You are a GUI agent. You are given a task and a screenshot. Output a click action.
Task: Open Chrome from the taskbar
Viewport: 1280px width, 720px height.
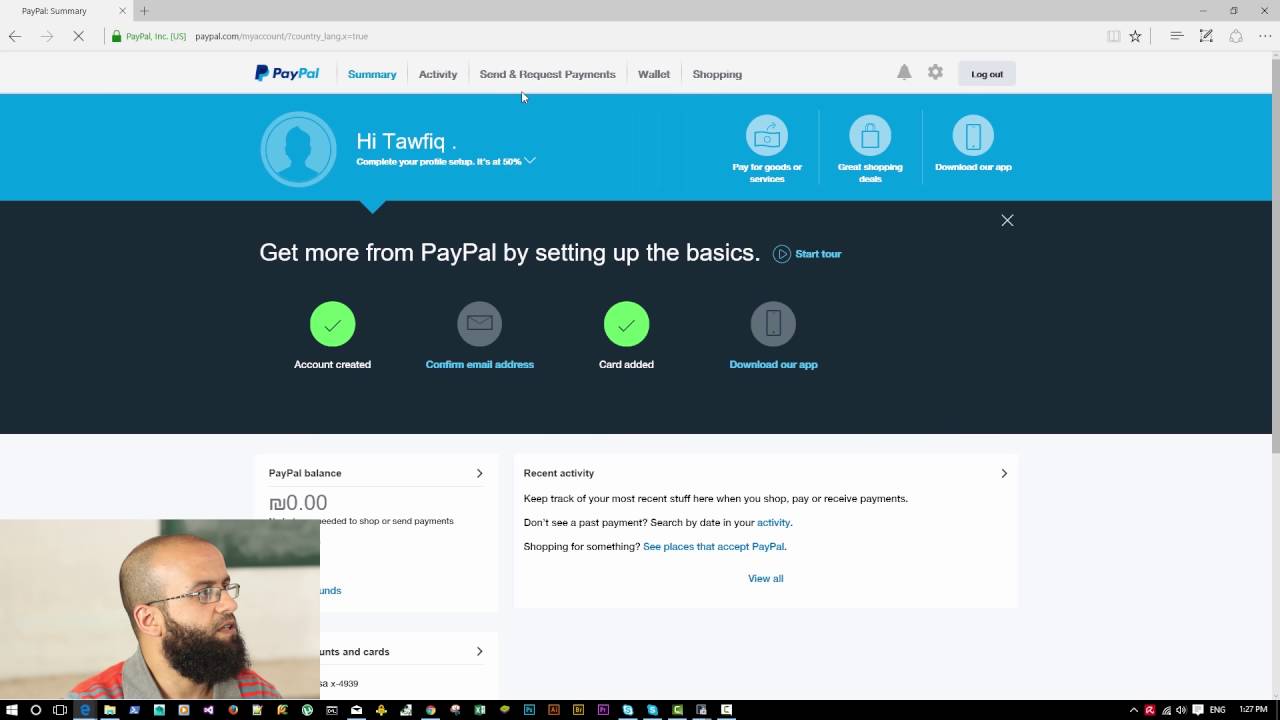431,710
